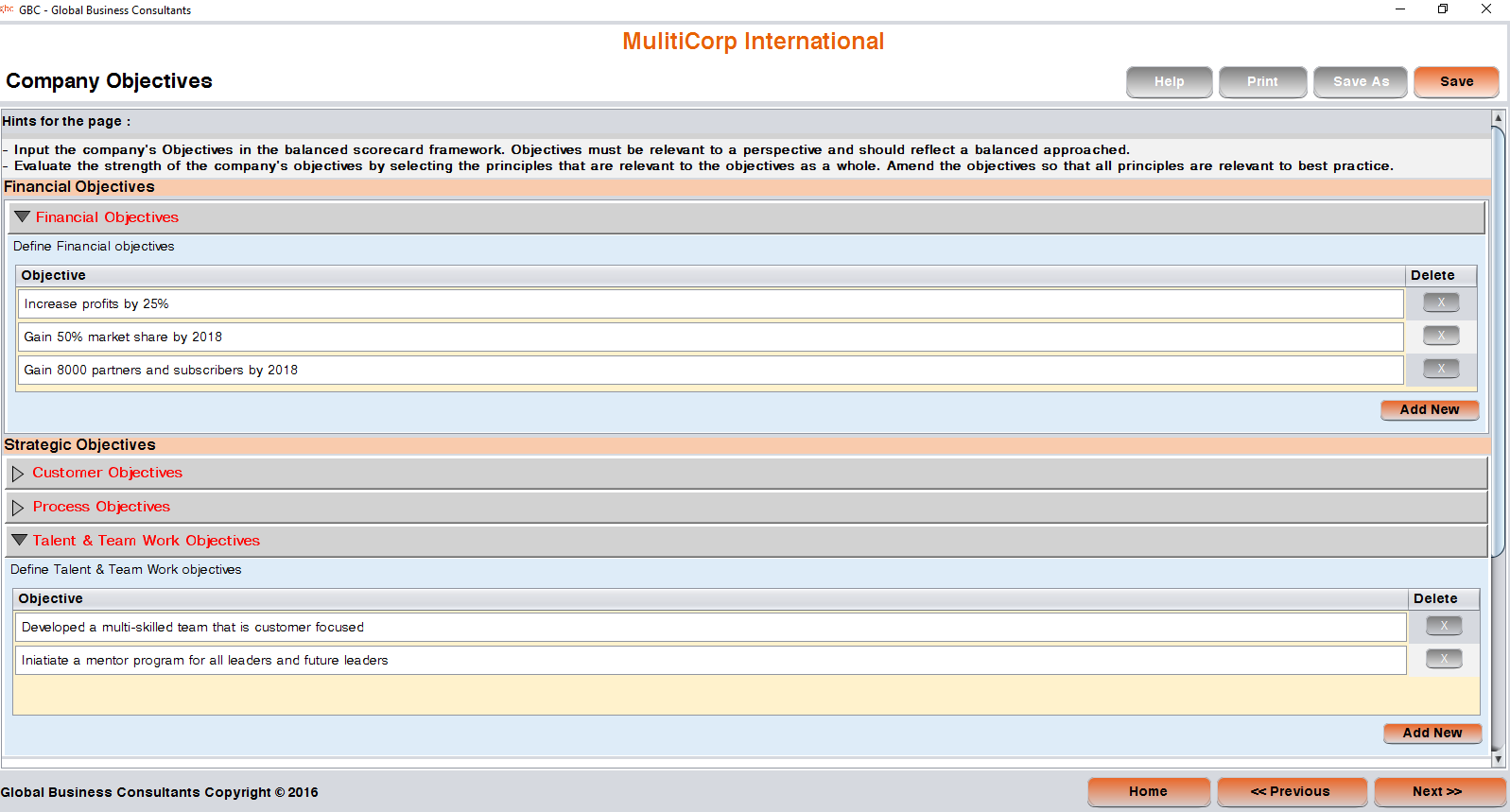1510x812 pixels.
Task: Delete the 'Gain 50% market share' objective
Action: [1441, 336]
